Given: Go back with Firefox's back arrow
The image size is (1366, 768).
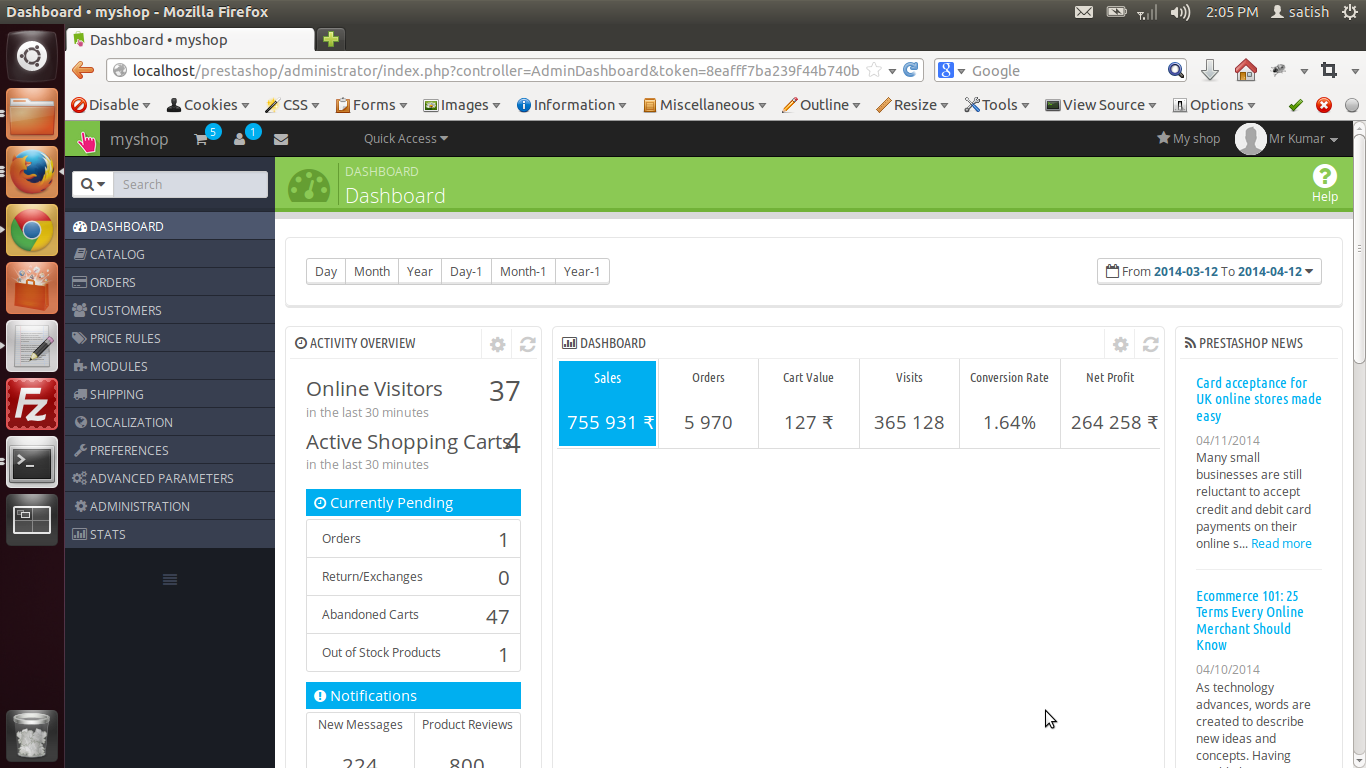Looking at the screenshot, I should point(83,70).
